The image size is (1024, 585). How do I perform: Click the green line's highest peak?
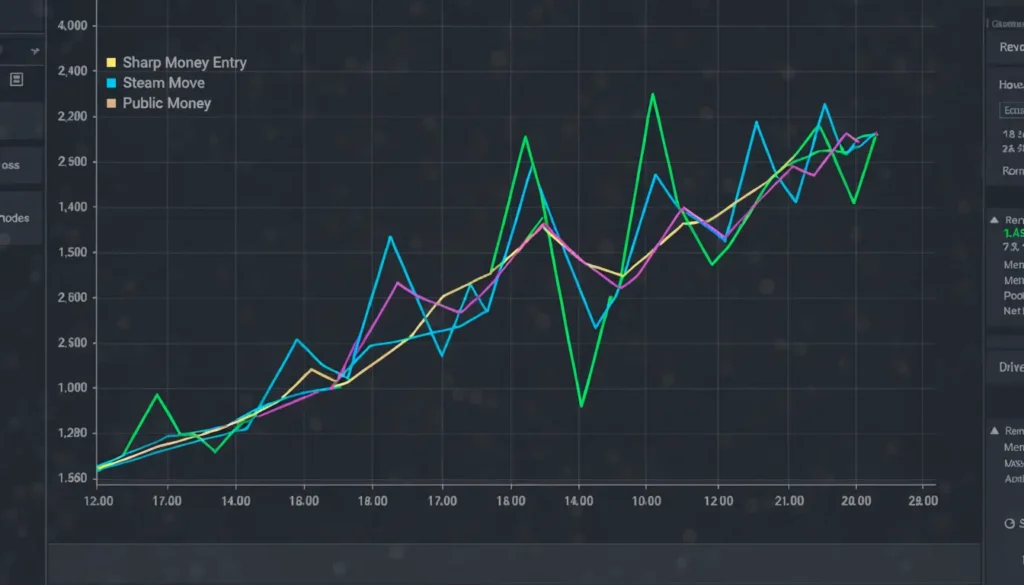tap(652, 95)
